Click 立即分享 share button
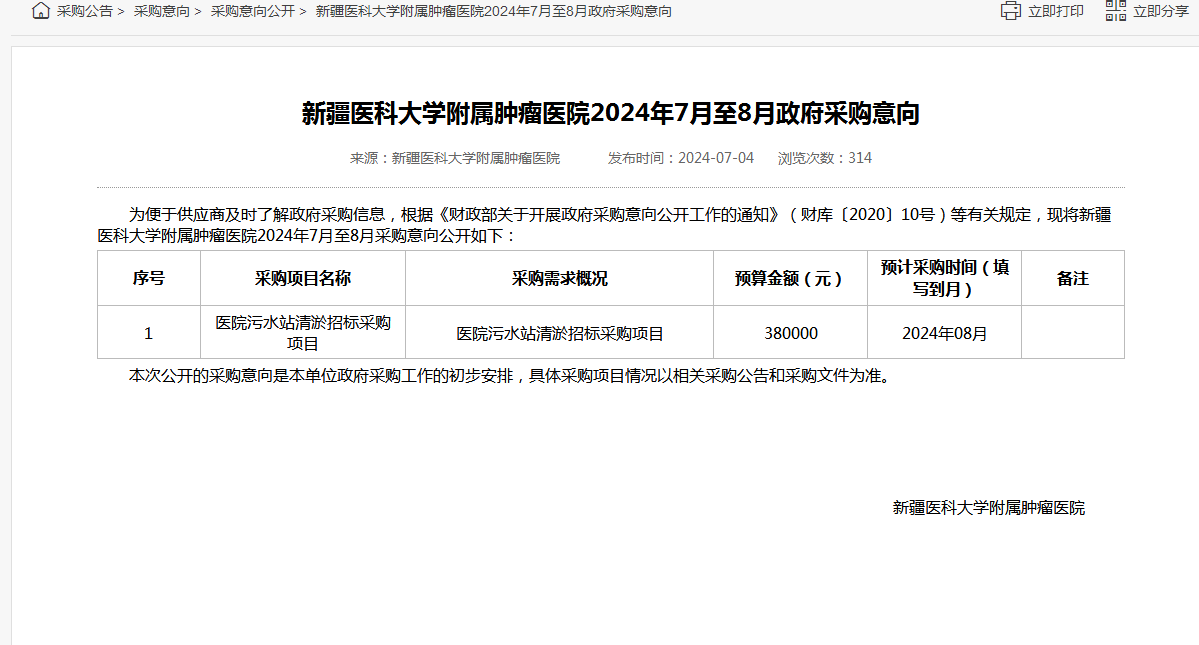Viewport: 1199px width, 645px height. tap(1161, 11)
